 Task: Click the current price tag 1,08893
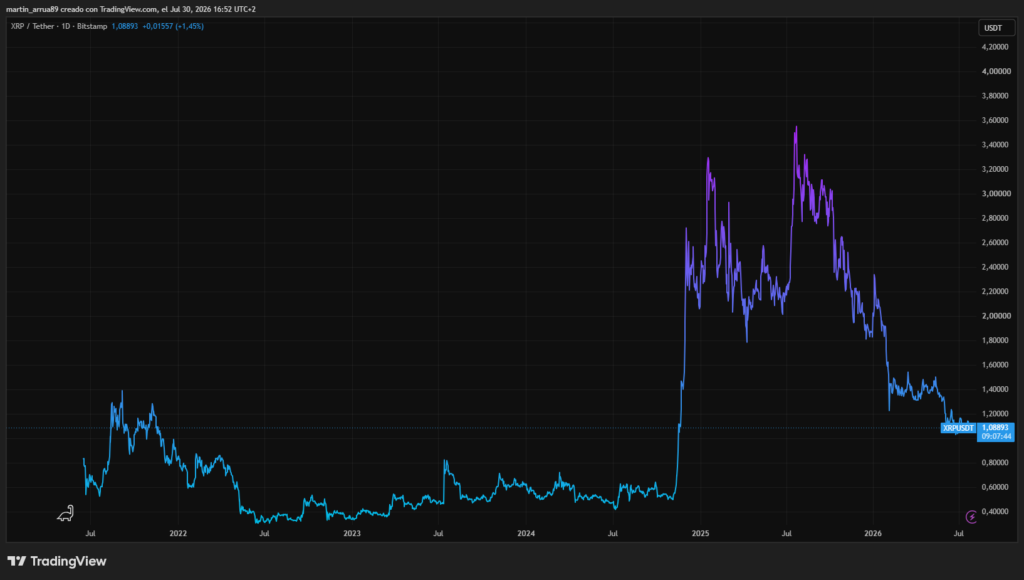(995, 428)
